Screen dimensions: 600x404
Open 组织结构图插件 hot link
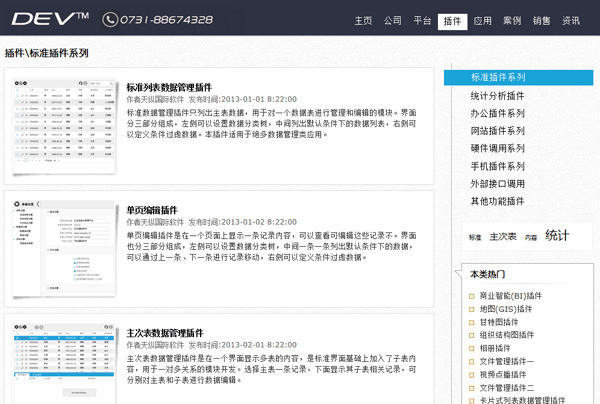(x=507, y=335)
